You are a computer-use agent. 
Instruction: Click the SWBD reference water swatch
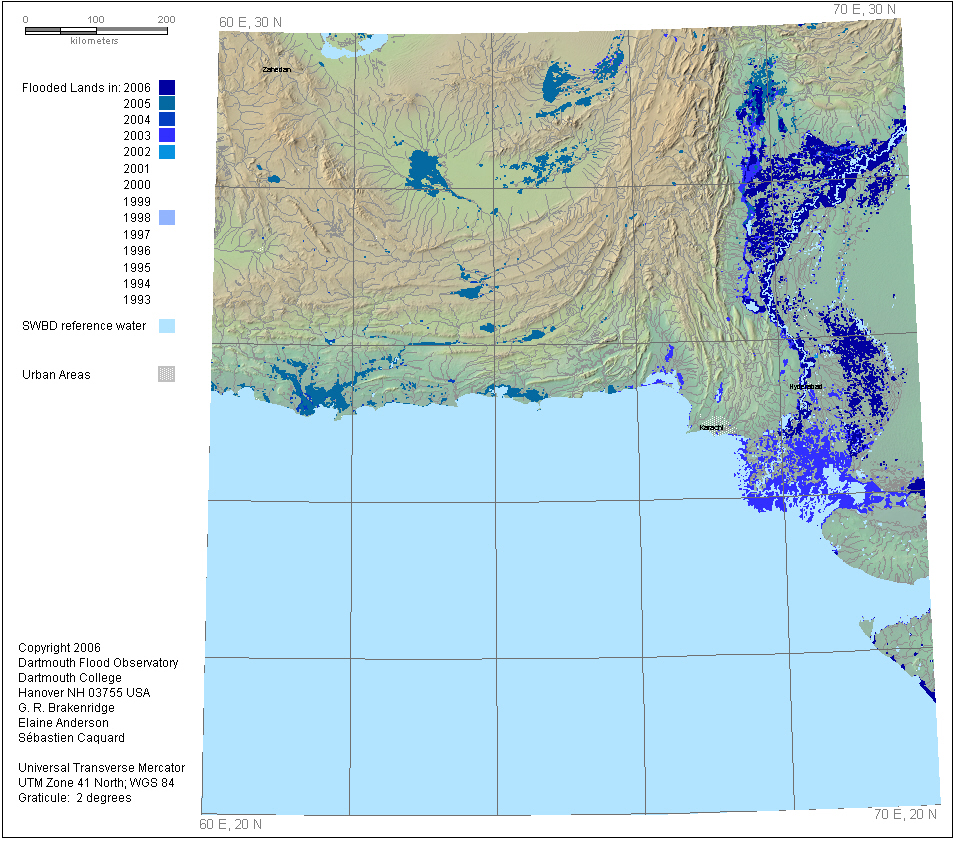coord(167,326)
